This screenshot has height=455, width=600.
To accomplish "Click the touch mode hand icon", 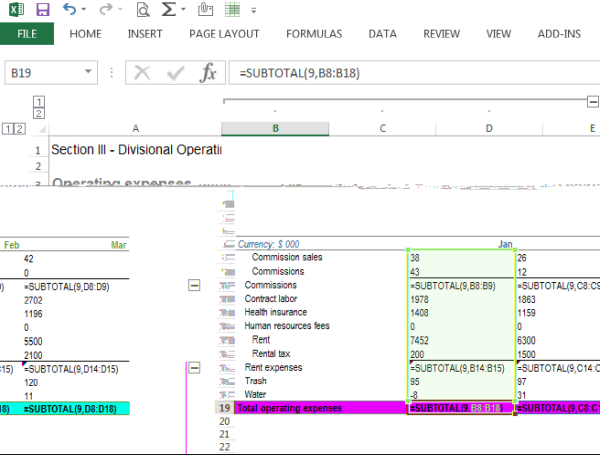I will tap(206, 11).
